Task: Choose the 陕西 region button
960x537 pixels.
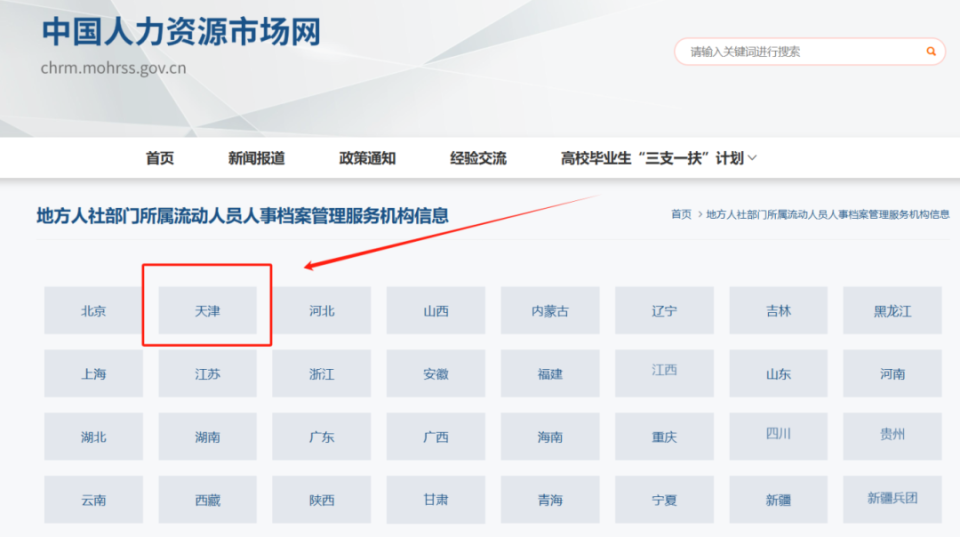Action: 321,500
